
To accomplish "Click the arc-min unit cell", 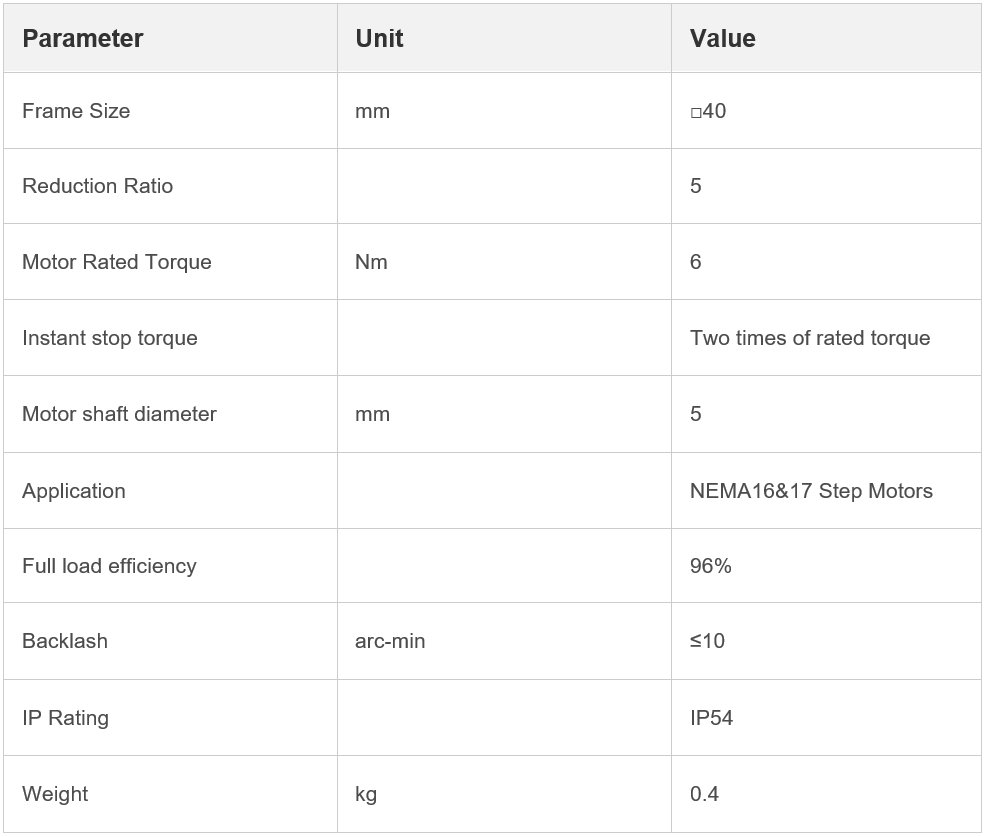I will [x=390, y=641].
